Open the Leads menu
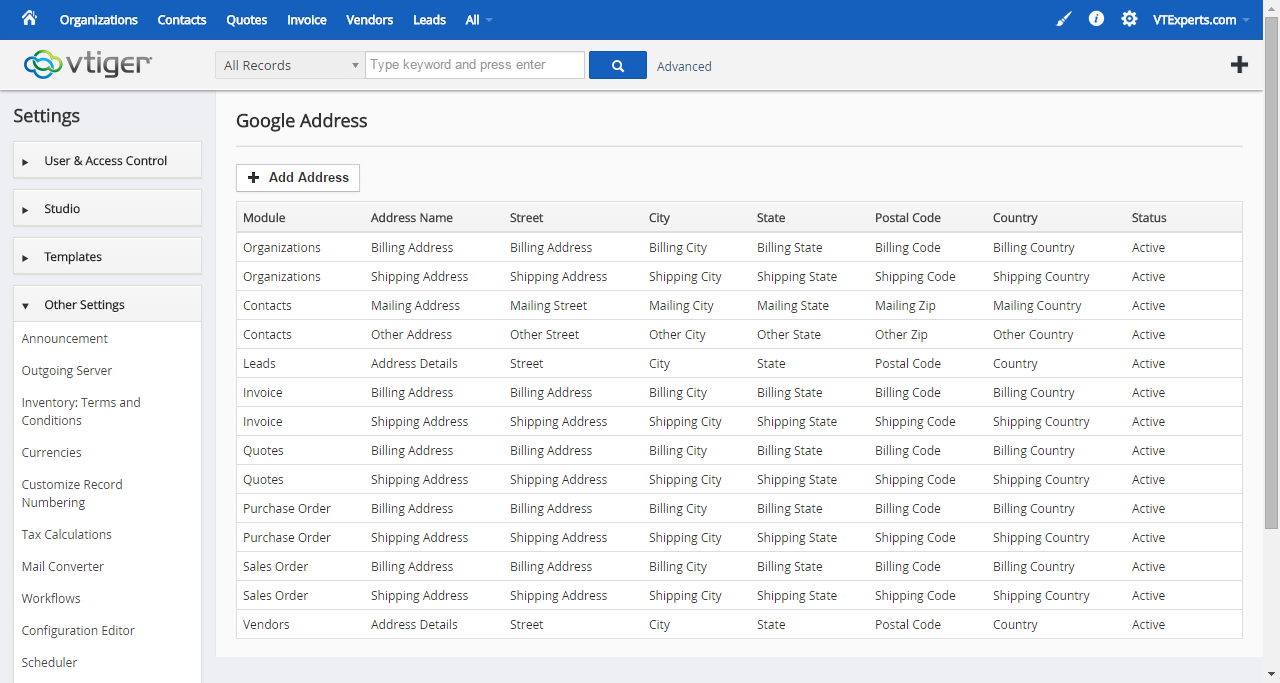The height and width of the screenshot is (683, 1280). 429,19
